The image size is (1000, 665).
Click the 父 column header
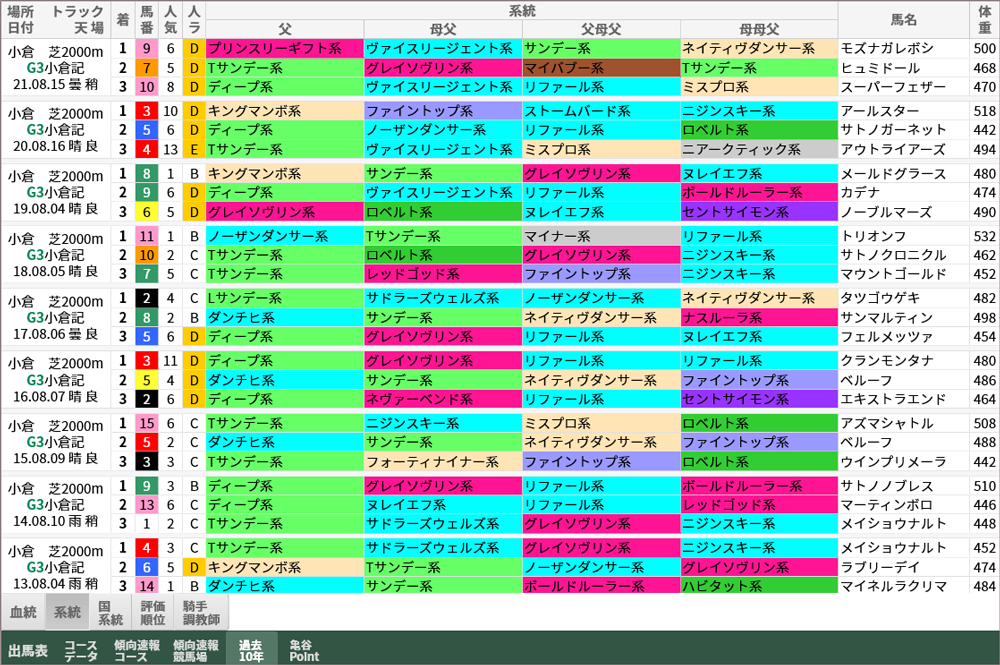point(284,29)
